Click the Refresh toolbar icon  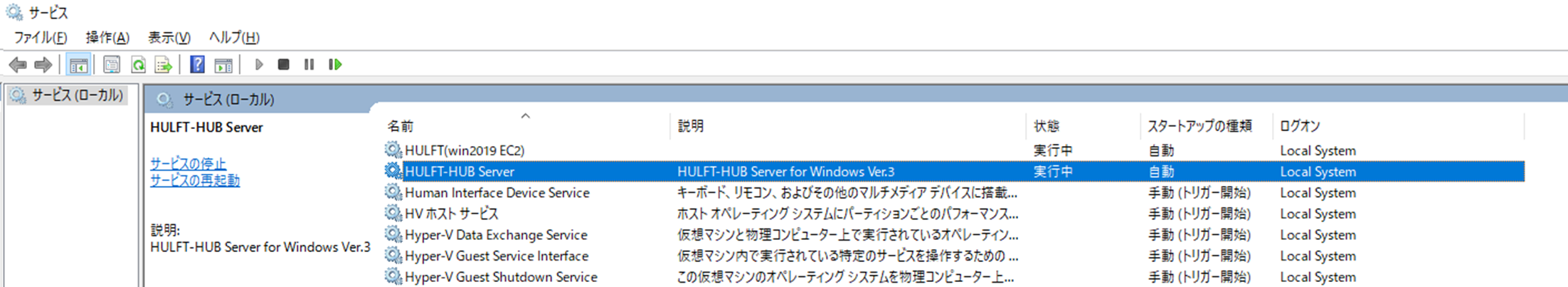pos(138,65)
